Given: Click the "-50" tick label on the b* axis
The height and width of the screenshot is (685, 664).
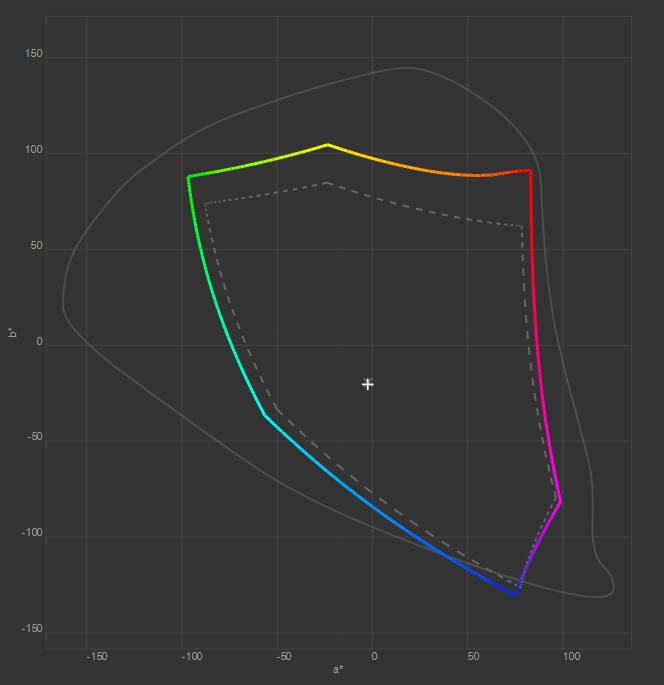Looking at the screenshot, I should (x=35, y=437).
